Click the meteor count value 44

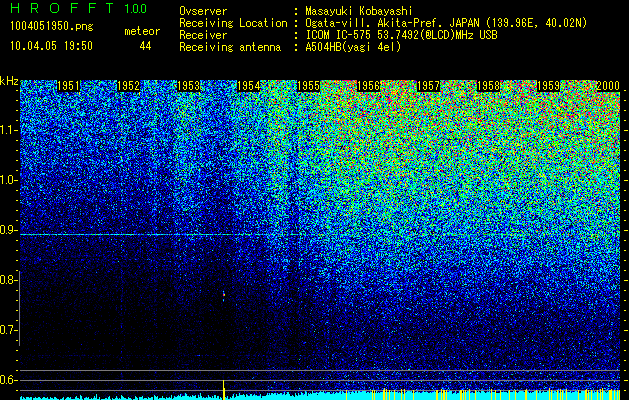[145, 46]
